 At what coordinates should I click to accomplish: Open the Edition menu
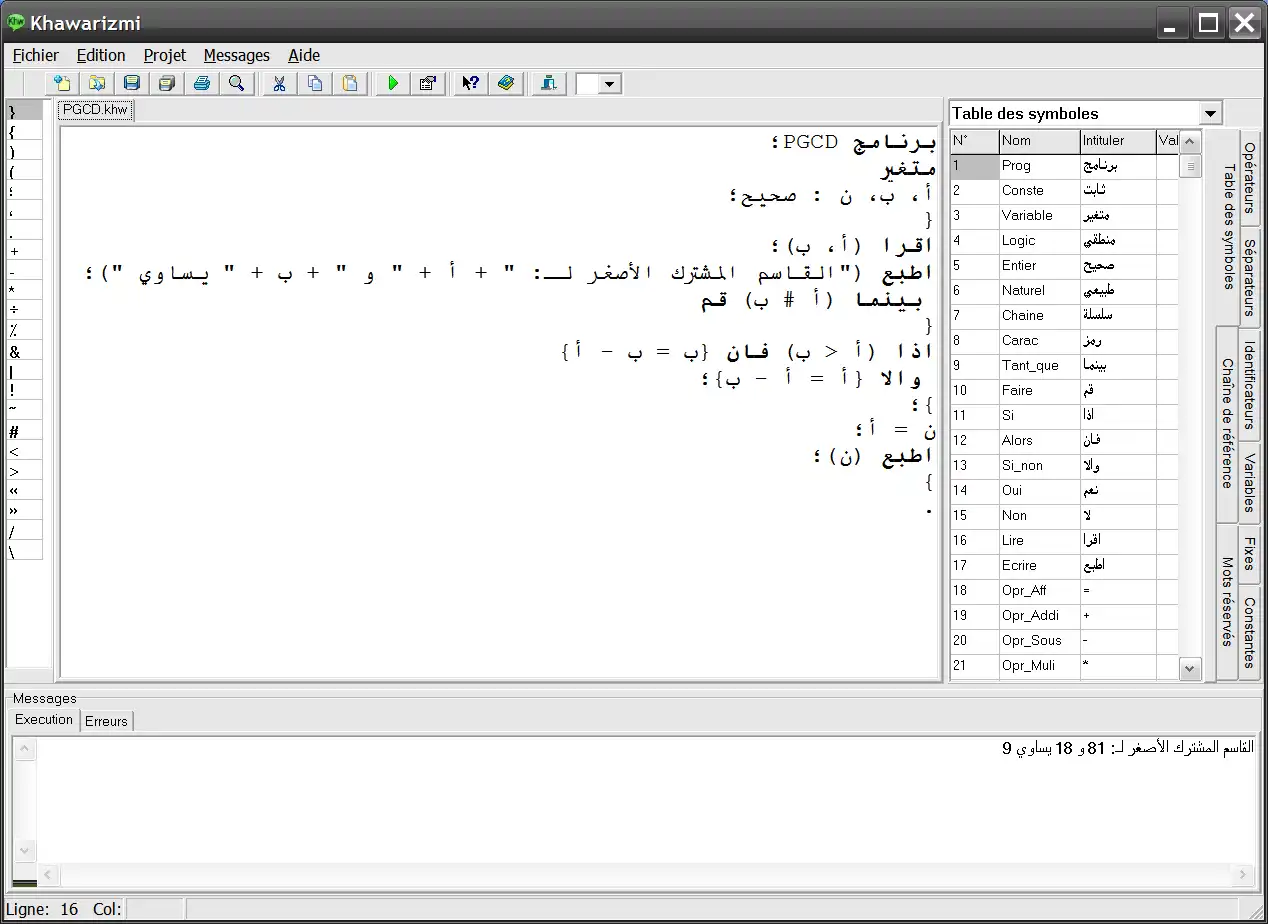101,55
